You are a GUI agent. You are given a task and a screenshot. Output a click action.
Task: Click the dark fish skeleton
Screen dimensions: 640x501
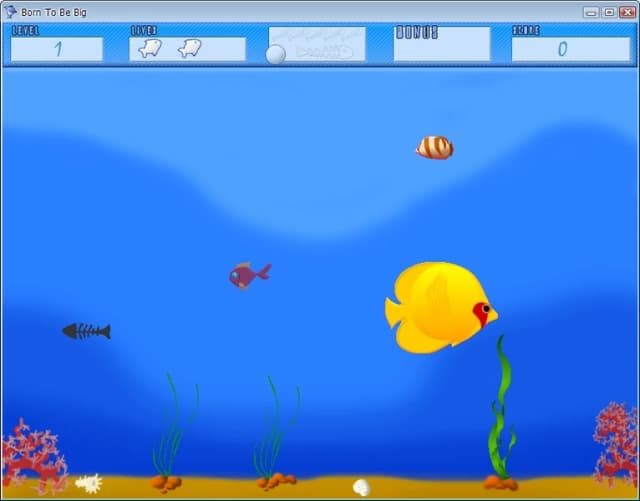point(86,331)
